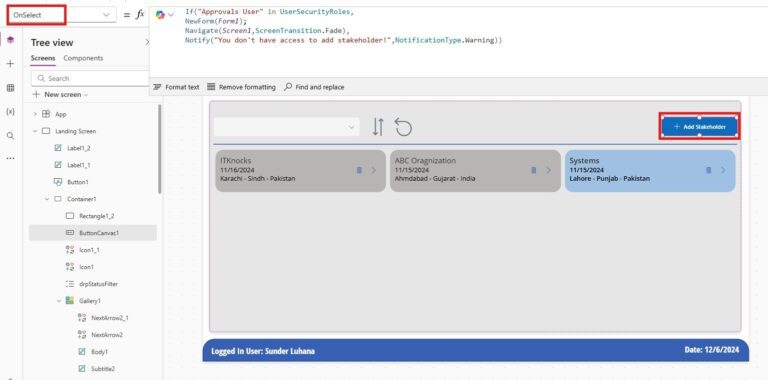
Task: Delete the ABC Oragnization card using trash icon
Action: point(533,170)
